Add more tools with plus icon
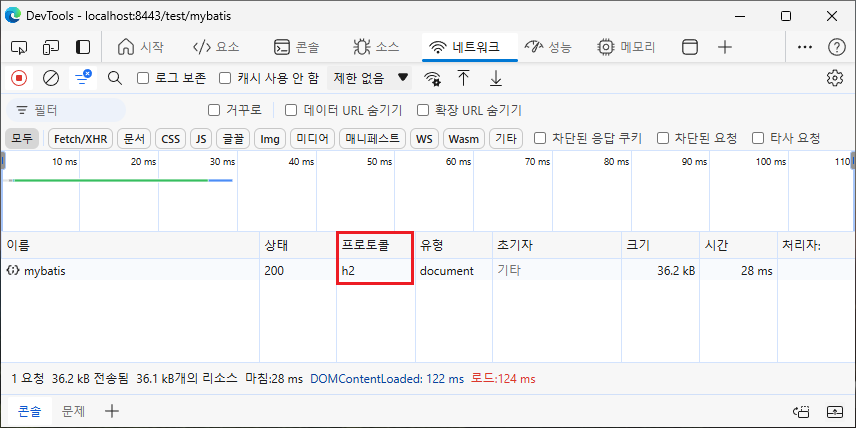The image size is (856, 428). pyautogui.click(x=724, y=47)
